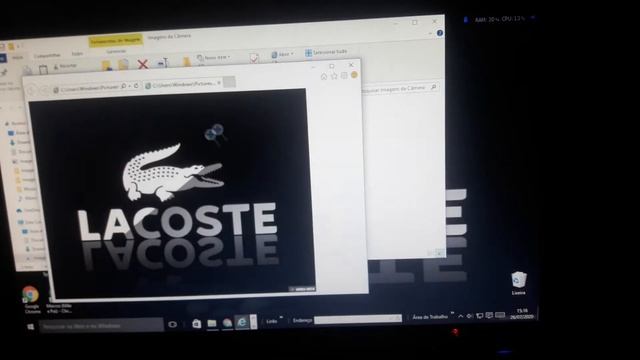This screenshot has height=360, width=640.
Task: Switch to the Chrome taskbar icon
Action: pos(227,323)
